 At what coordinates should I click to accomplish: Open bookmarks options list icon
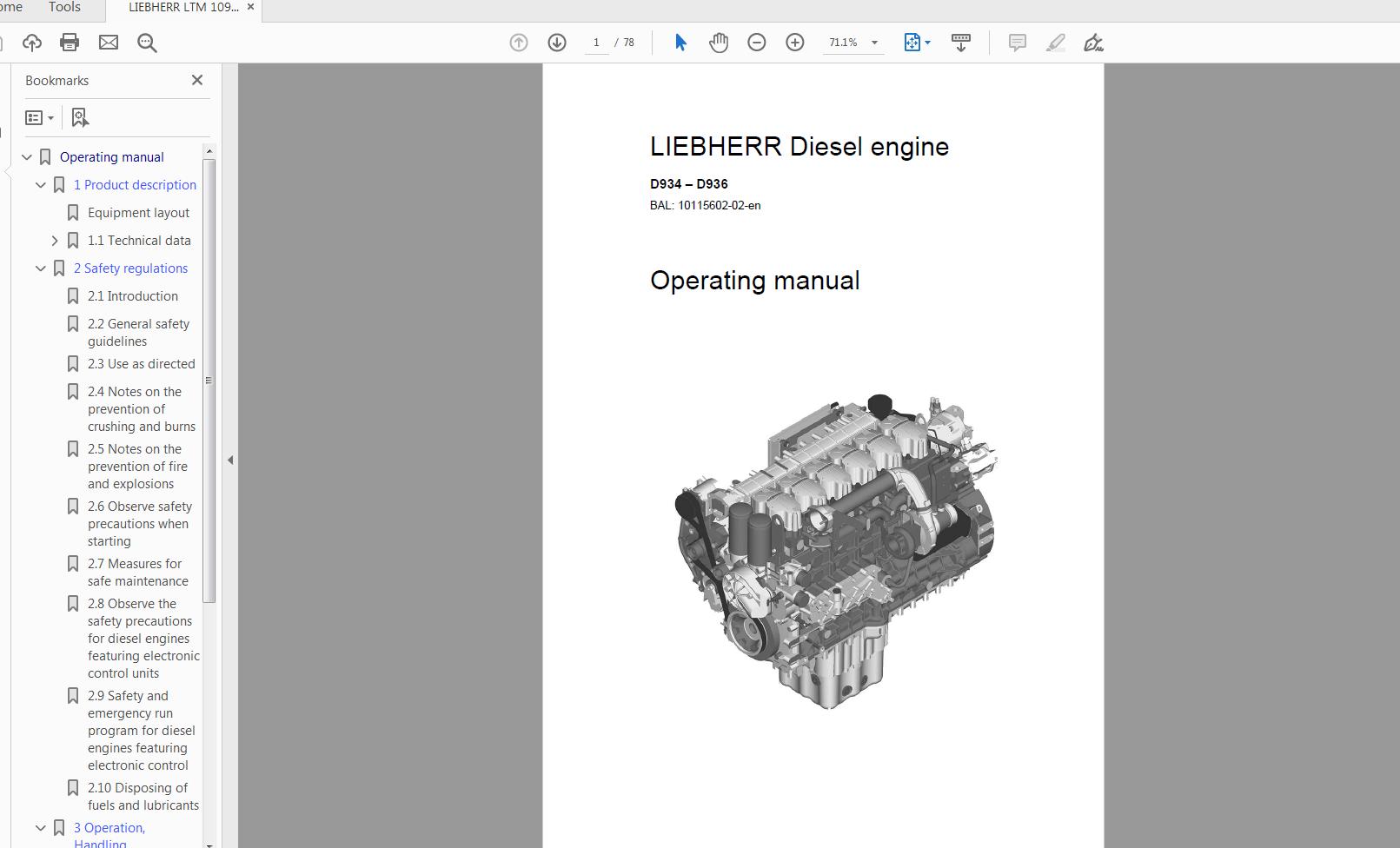tap(40, 117)
